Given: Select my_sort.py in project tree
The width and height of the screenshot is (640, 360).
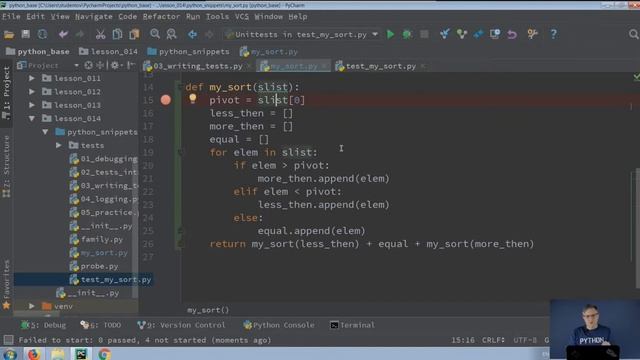Looking at the screenshot, I should coord(104,253).
